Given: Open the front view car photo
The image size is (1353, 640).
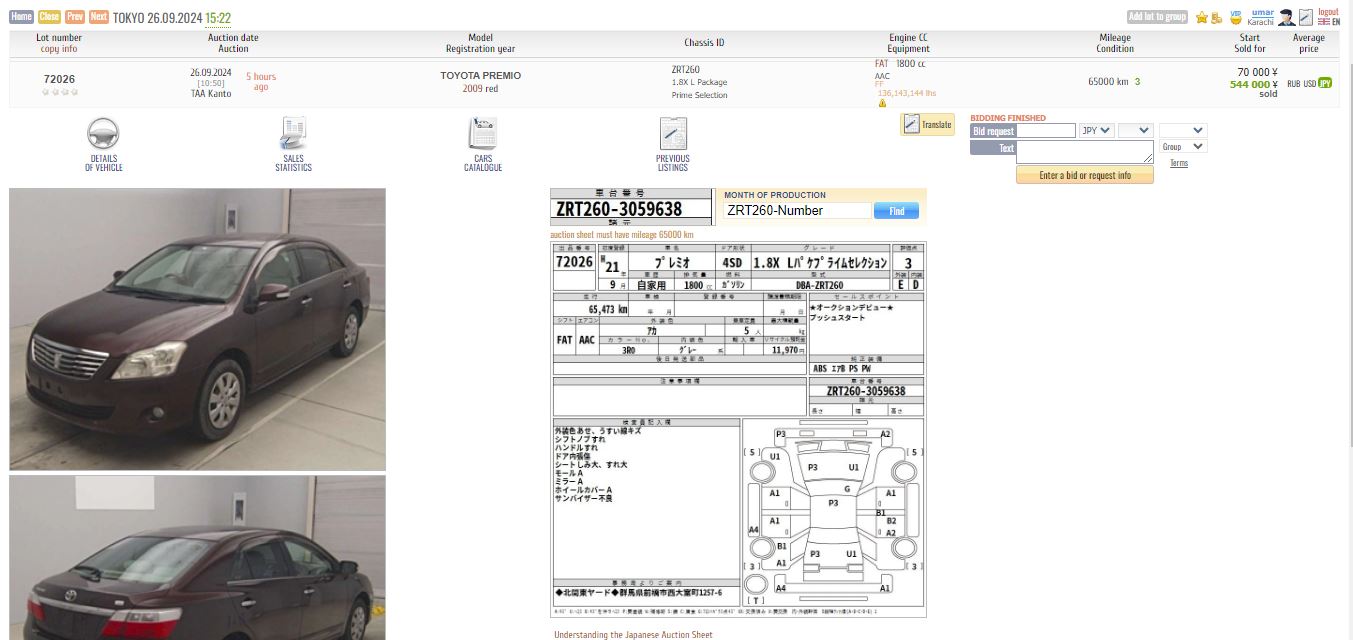Looking at the screenshot, I should tap(197, 329).
